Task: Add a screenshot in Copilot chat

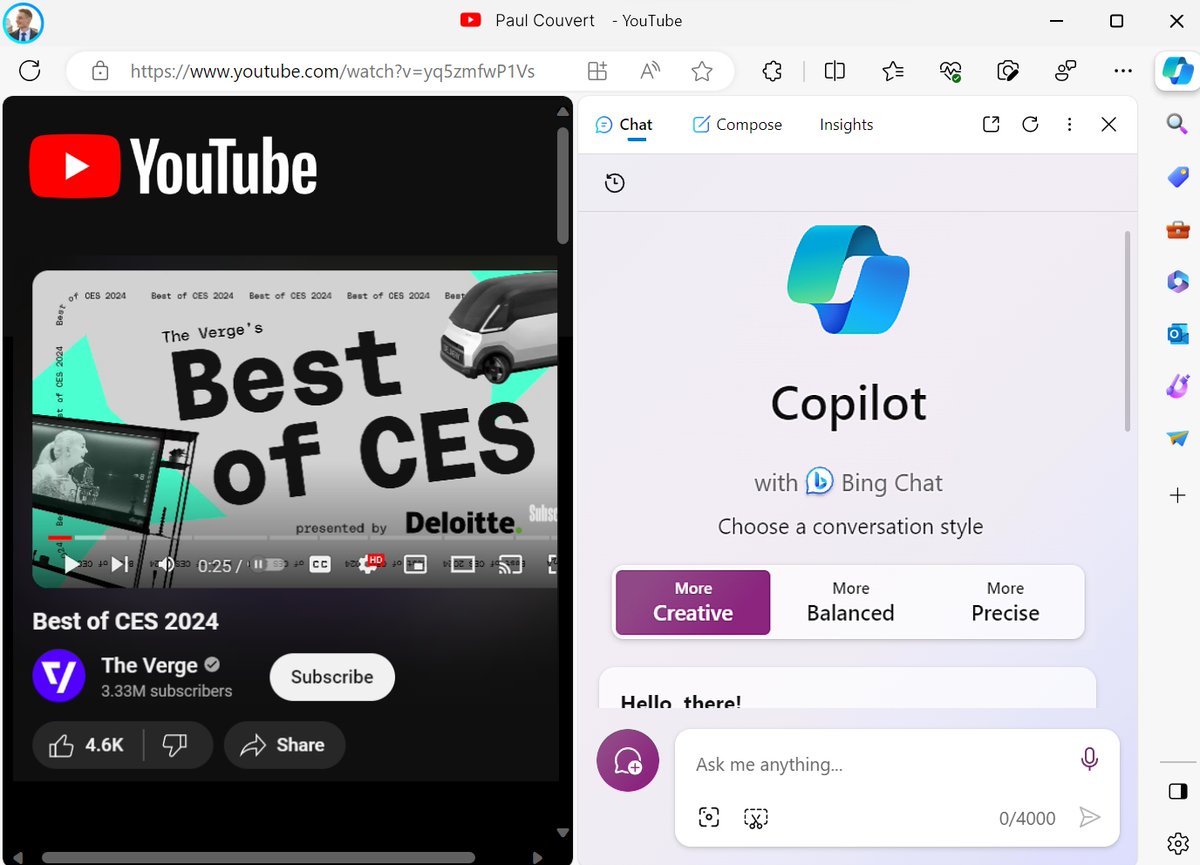Action: (755, 818)
